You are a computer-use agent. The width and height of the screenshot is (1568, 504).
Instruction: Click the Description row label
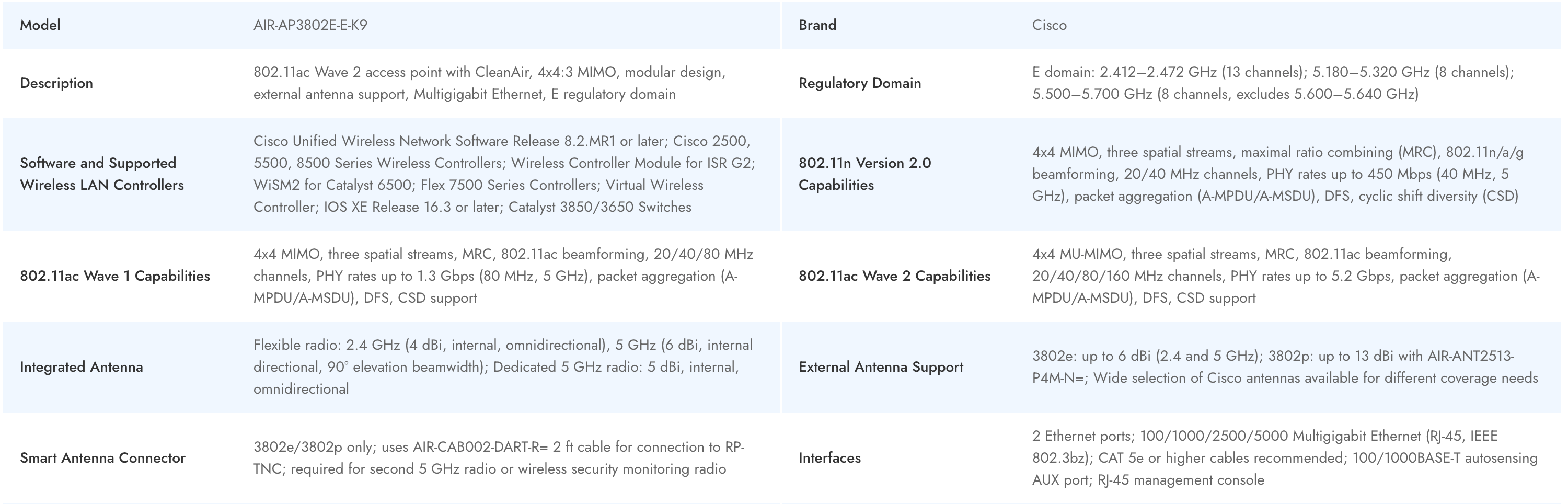pos(56,83)
